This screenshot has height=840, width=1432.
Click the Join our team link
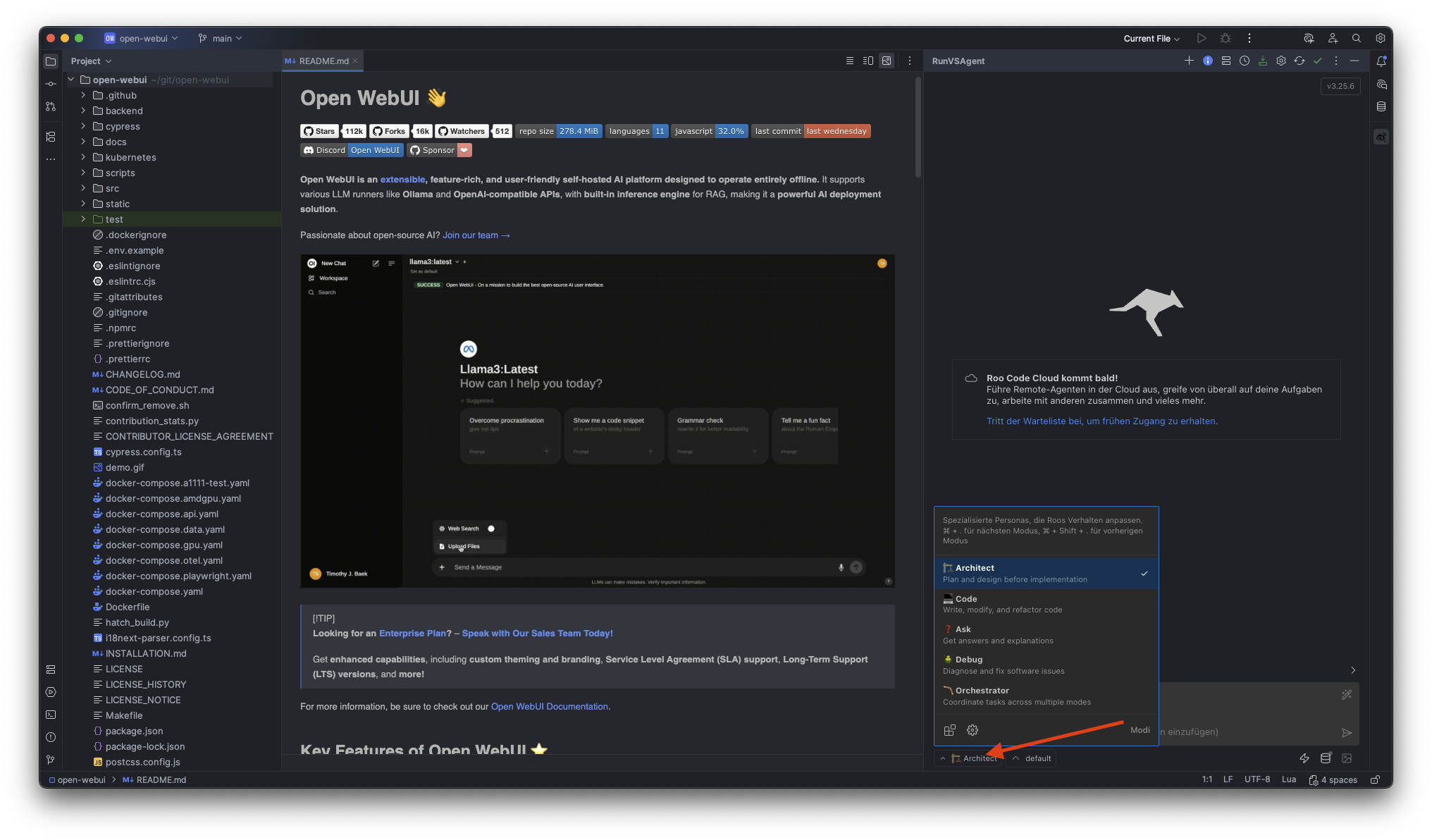[x=476, y=235]
